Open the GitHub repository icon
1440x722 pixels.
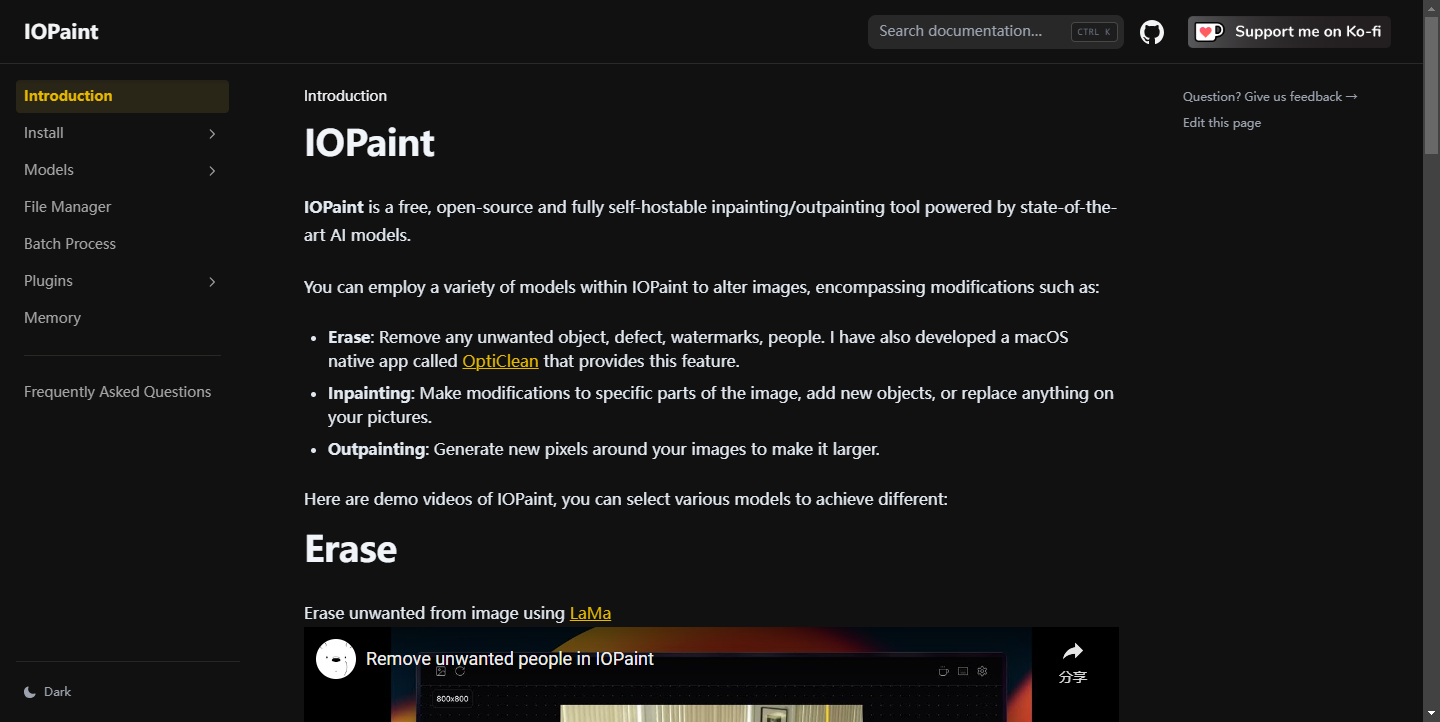(1152, 32)
